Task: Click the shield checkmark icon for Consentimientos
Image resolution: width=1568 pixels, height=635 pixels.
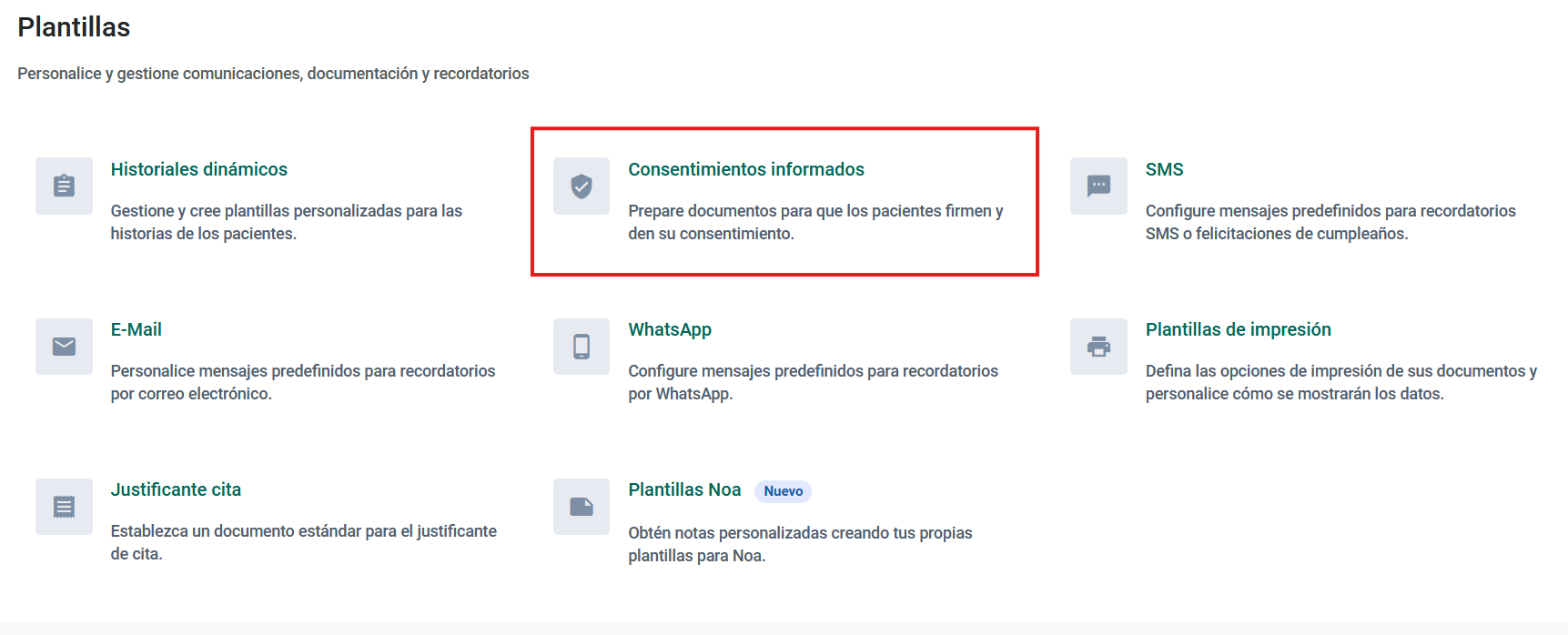Action: tap(582, 186)
